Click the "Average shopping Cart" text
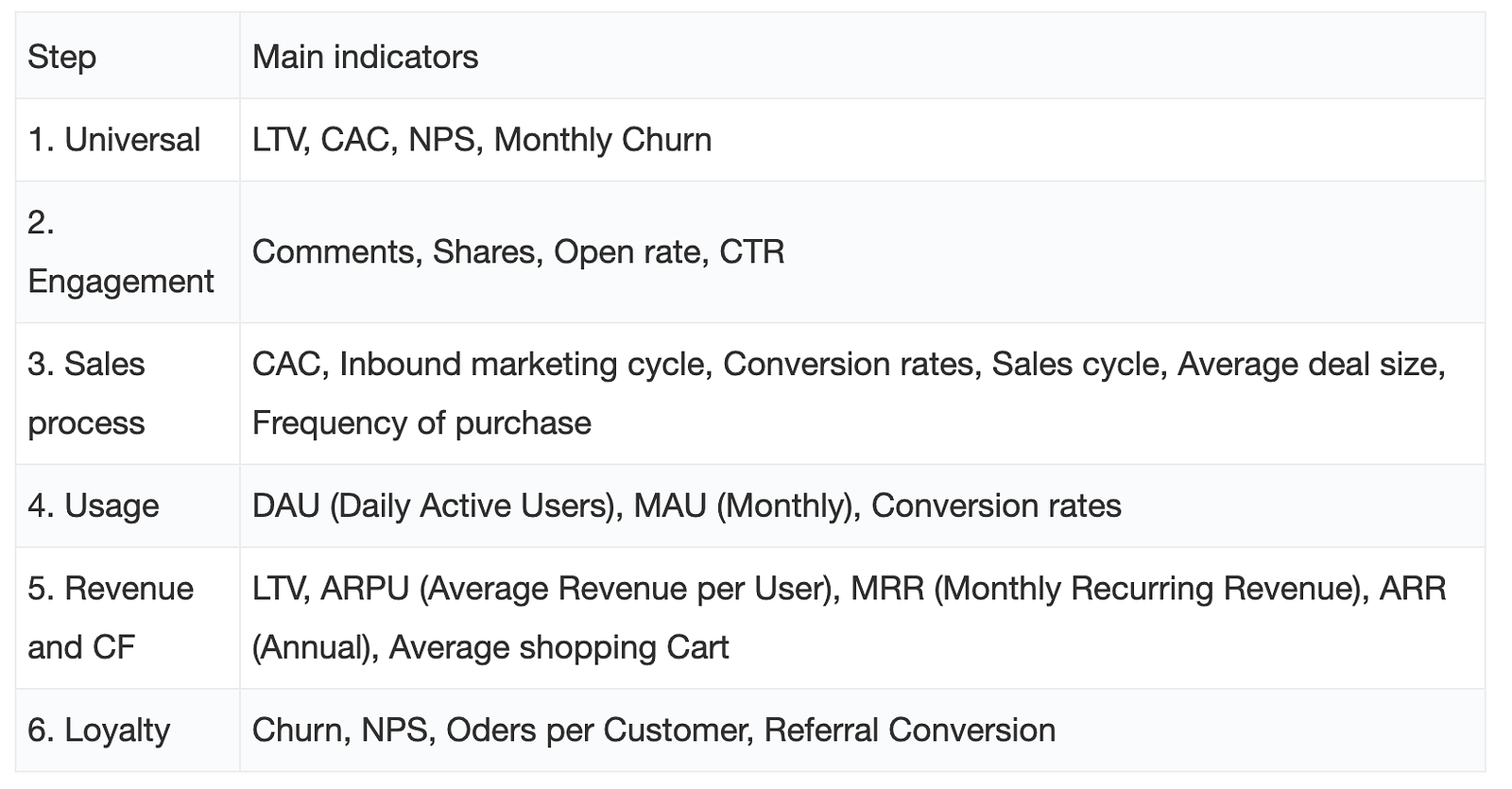Image resolution: width=1512 pixels, height=789 pixels. tap(558, 648)
